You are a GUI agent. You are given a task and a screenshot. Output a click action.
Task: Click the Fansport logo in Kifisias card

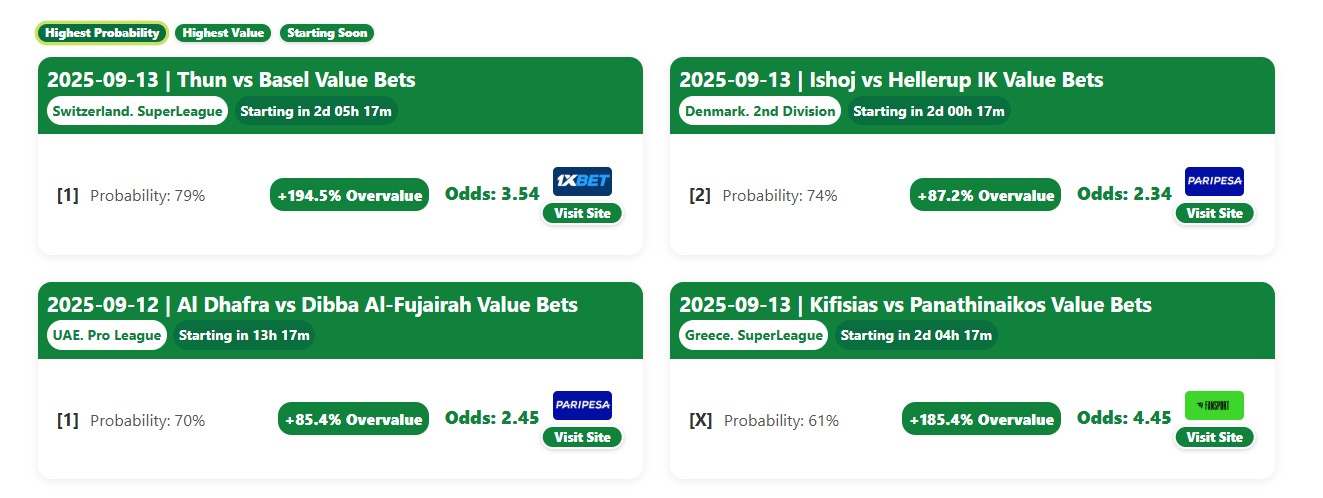1214,405
